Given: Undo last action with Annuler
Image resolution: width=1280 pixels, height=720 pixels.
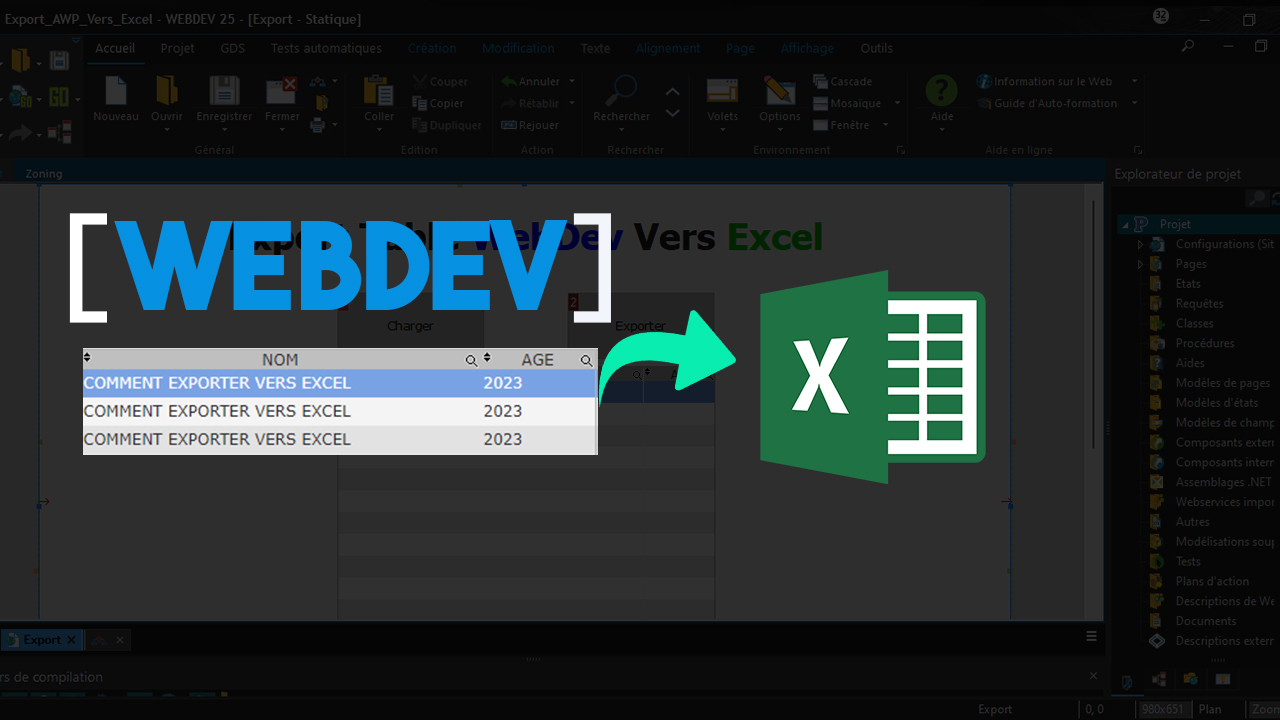Looking at the screenshot, I should pos(531,82).
